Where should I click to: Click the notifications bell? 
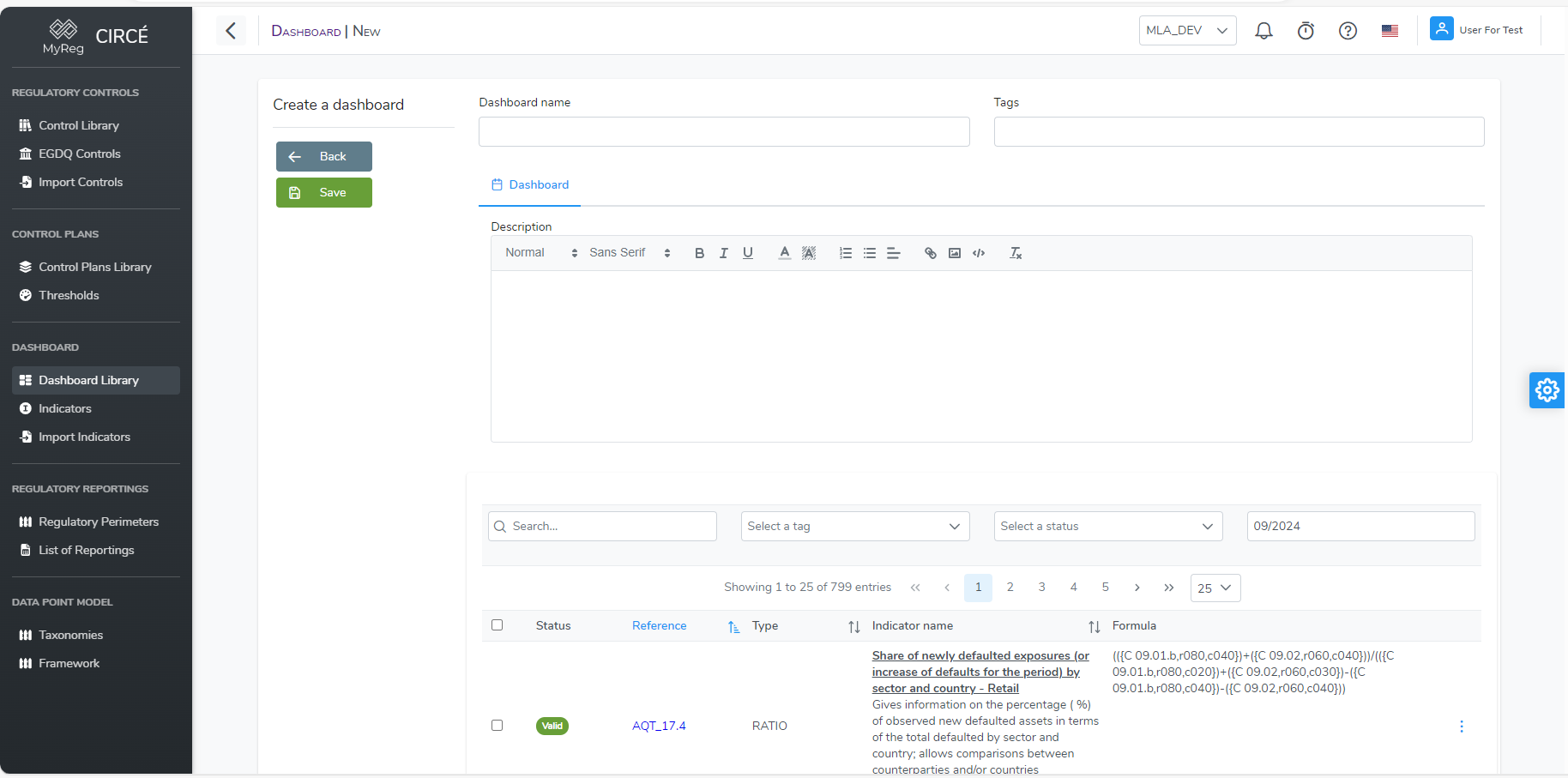(1263, 30)
